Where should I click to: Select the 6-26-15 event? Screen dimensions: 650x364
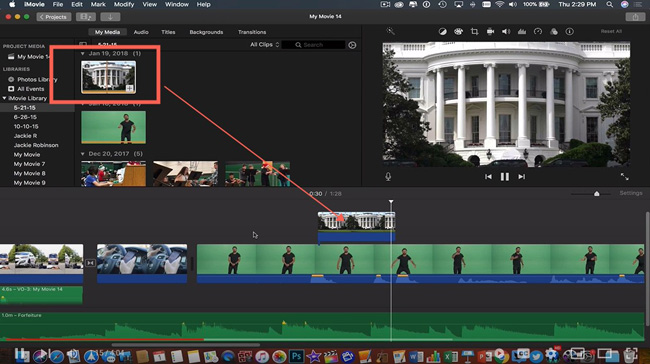(x=25, y=117)
